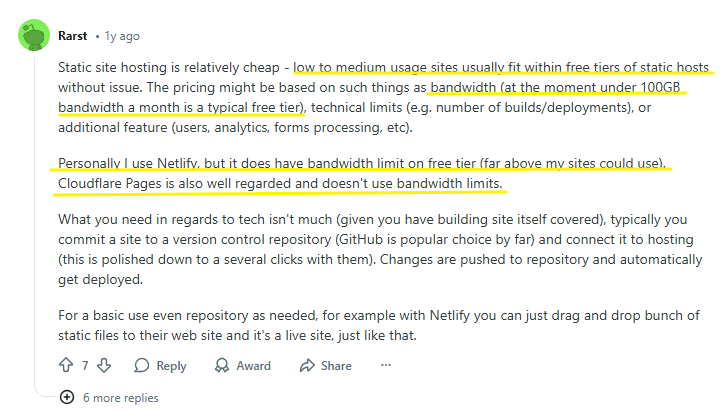Show "6 more replies" text link
The image size is (727, 419).
[x=121, y=397]
